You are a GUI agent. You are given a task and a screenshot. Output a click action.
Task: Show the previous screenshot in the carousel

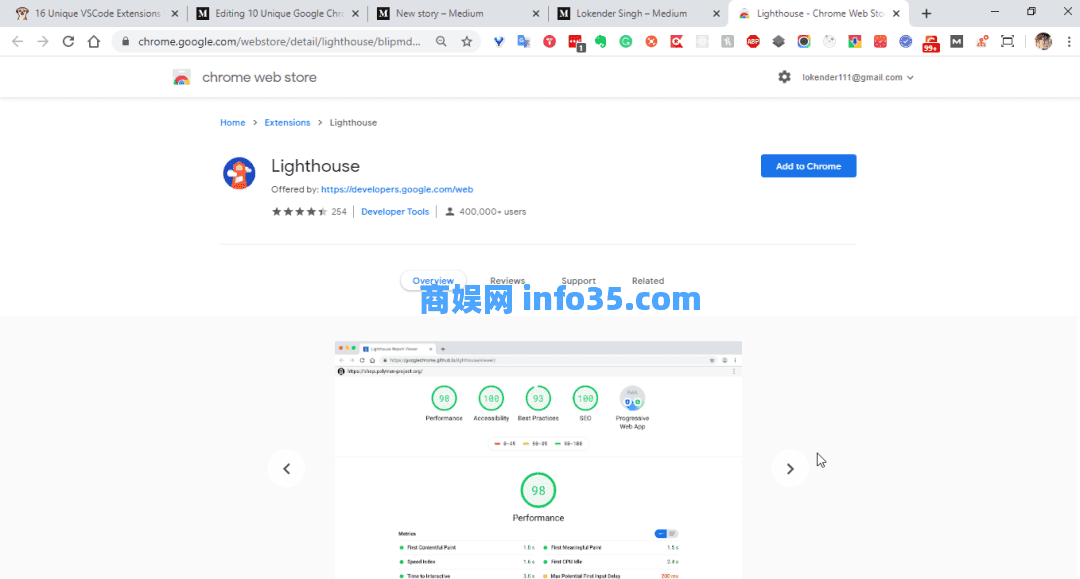[287, 469]
